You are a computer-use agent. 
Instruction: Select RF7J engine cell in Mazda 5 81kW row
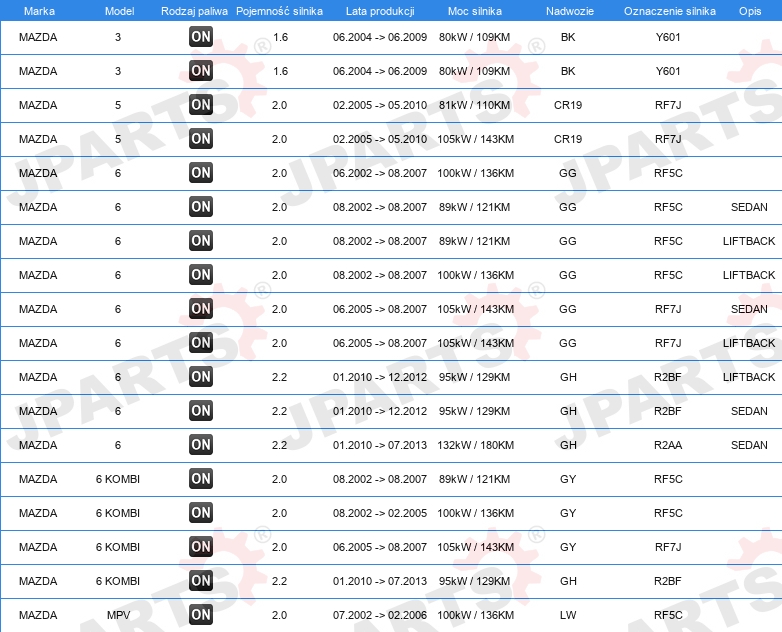pyautogui.click(x=668, y=105)
